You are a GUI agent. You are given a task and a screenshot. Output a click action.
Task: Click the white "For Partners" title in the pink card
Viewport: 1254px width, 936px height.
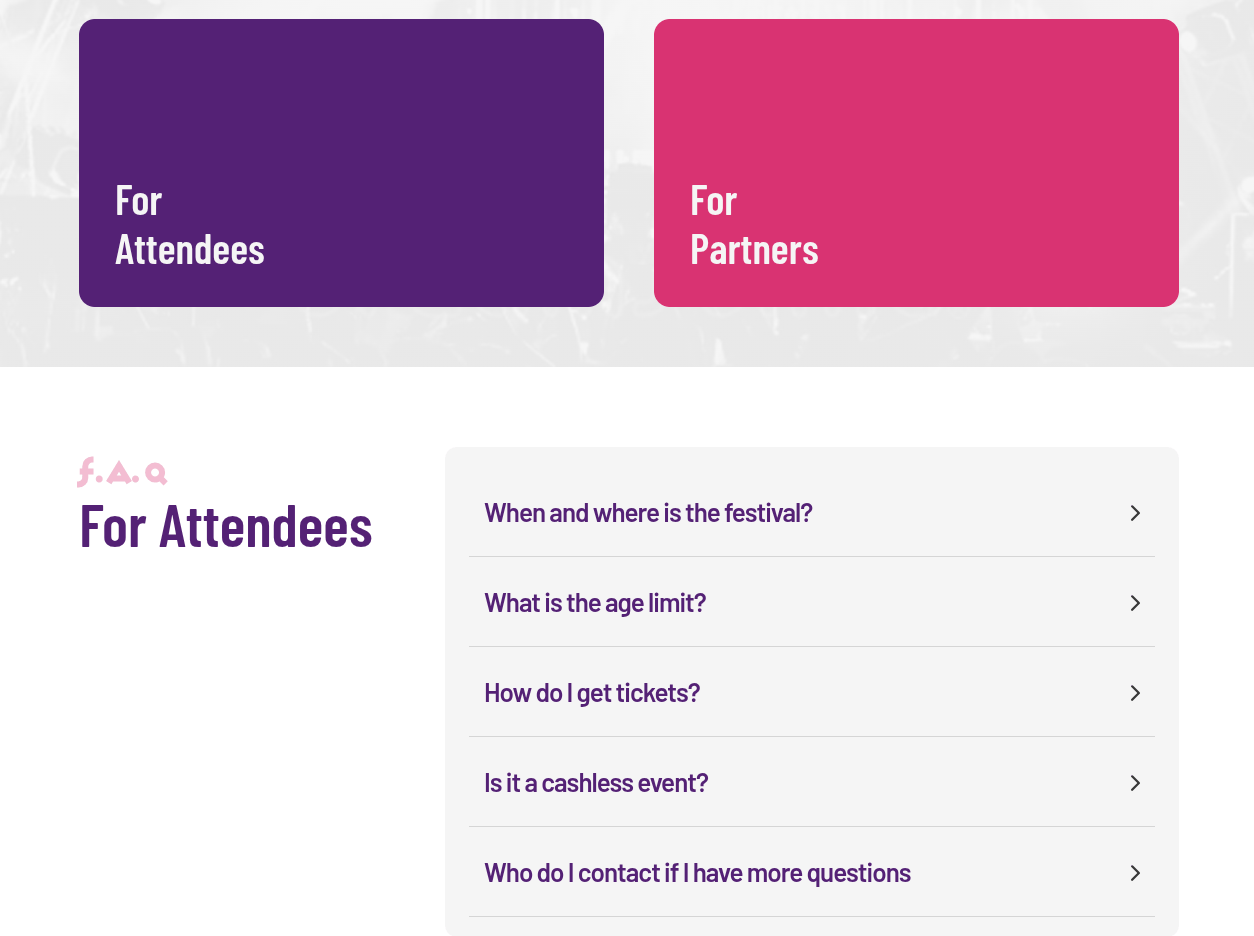[754, 224]
